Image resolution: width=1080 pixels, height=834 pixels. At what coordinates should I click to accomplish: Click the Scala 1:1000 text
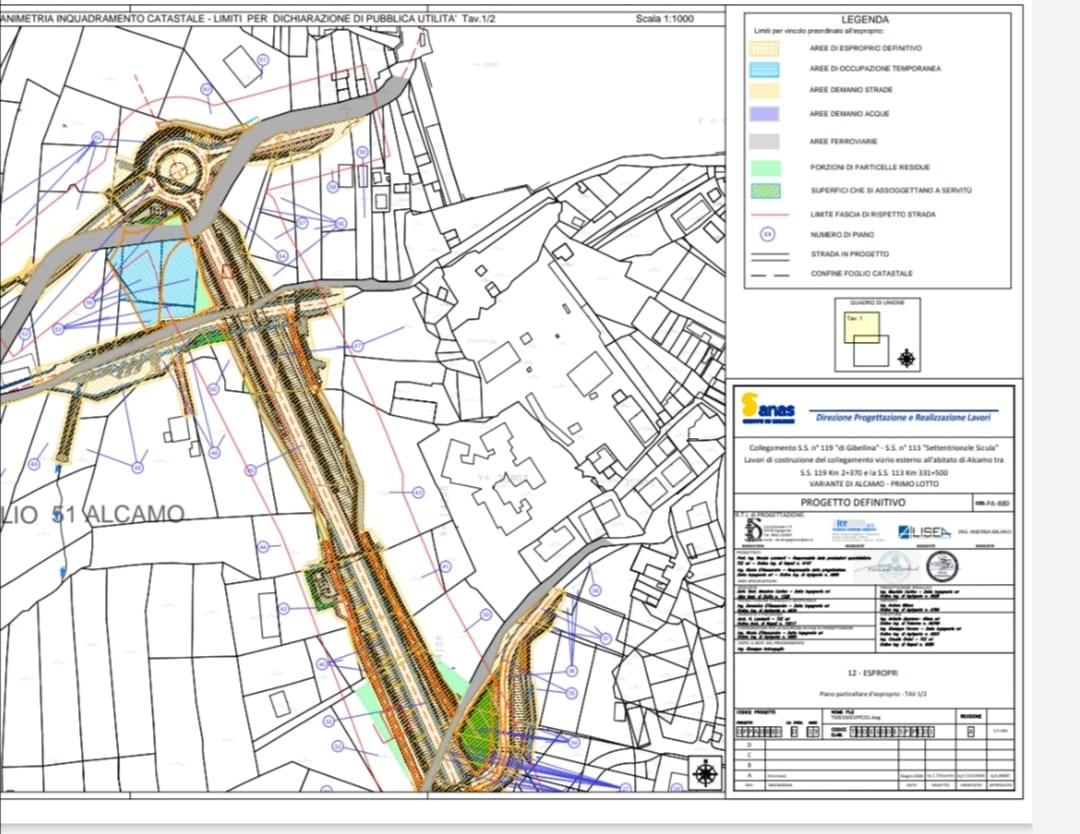pyautogui.click(x=665, y=19)
